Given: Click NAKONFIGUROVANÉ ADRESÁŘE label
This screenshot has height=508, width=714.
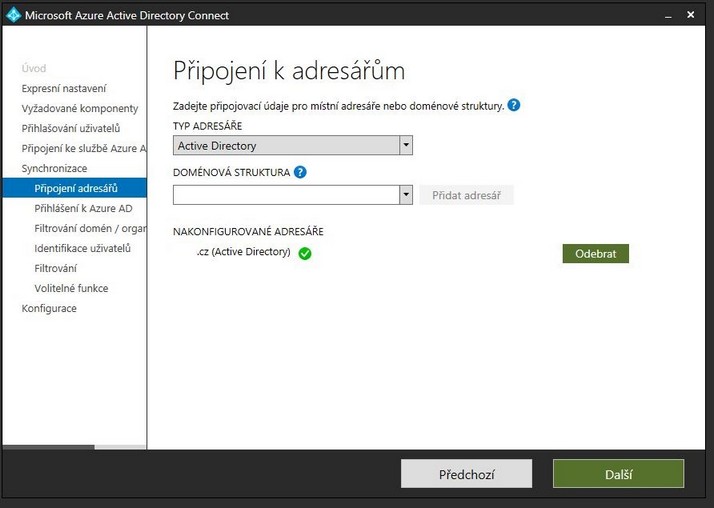Looking at the screenshot, I should tap(248, 231).
